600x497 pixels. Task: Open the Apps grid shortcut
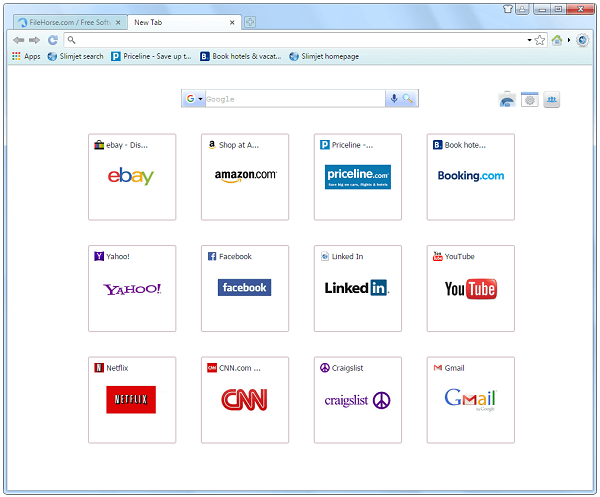click(x=26, y=56)
